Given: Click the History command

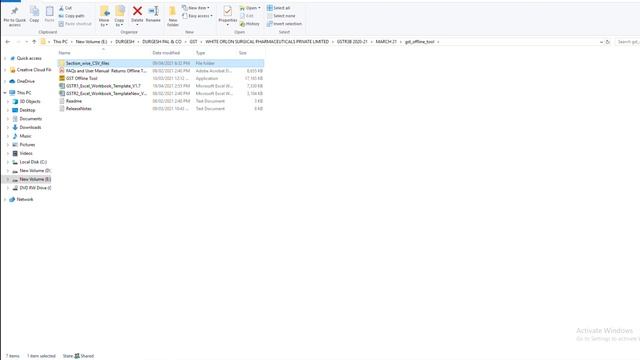Looking at the screenshot, I should tap(249, 24).
